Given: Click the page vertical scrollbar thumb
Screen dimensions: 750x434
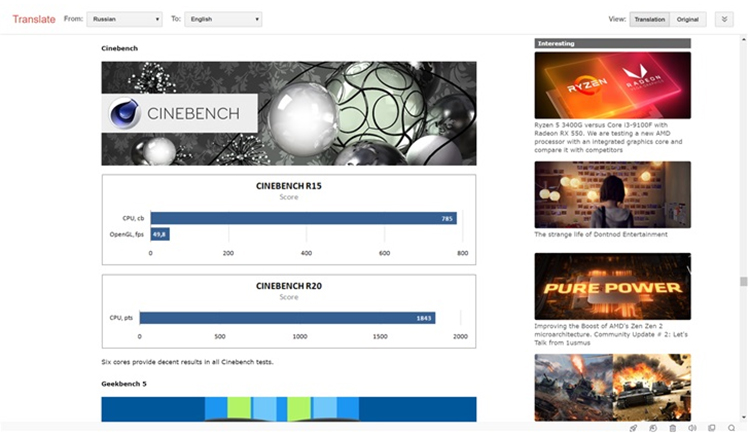Looking at the screenshot, I should pos(743,281).
